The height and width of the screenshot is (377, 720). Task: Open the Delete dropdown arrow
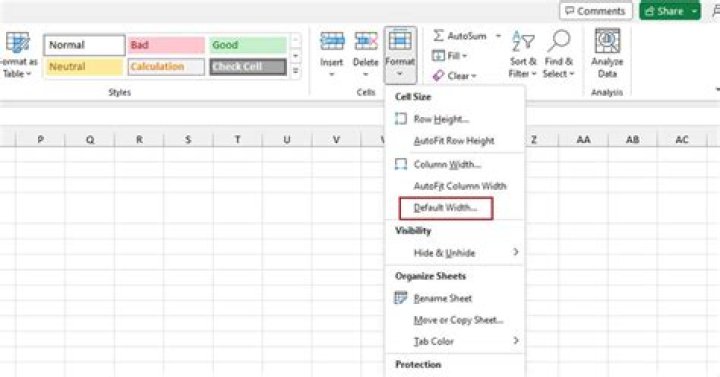coord(366,74)
